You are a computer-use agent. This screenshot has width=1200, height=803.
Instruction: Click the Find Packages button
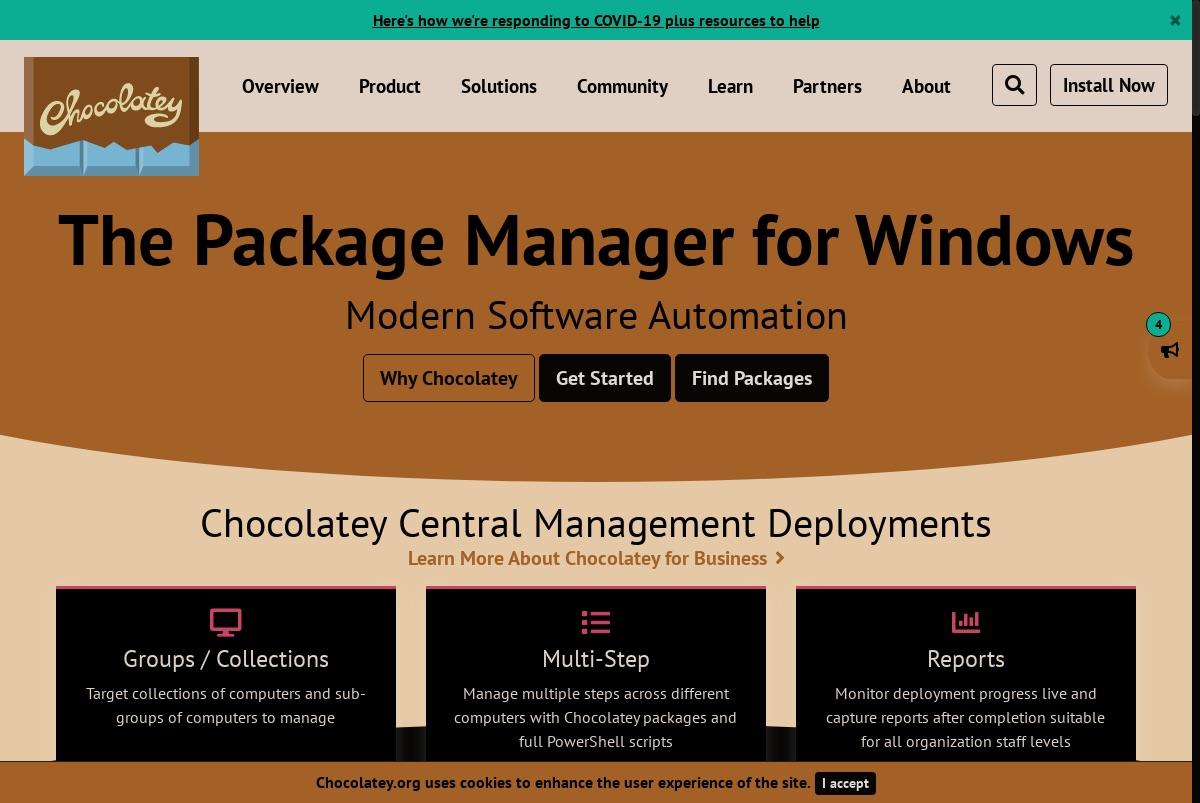[x=752, y=378]
